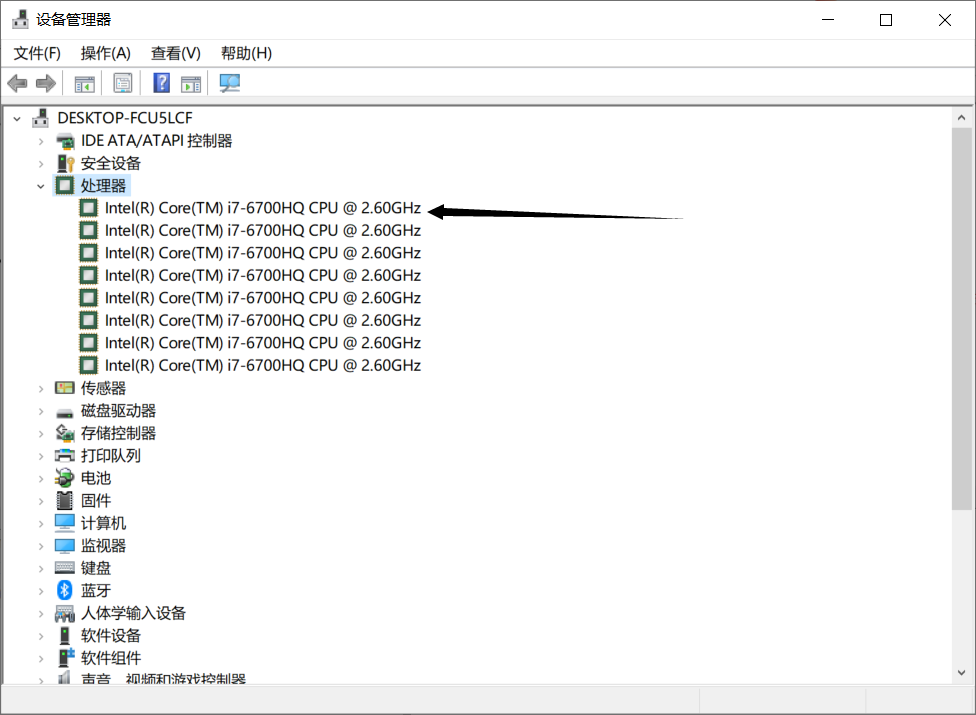Screen dimensions: 976x715
Task: Expand the 计算机 node
Action: pos(41,523)
